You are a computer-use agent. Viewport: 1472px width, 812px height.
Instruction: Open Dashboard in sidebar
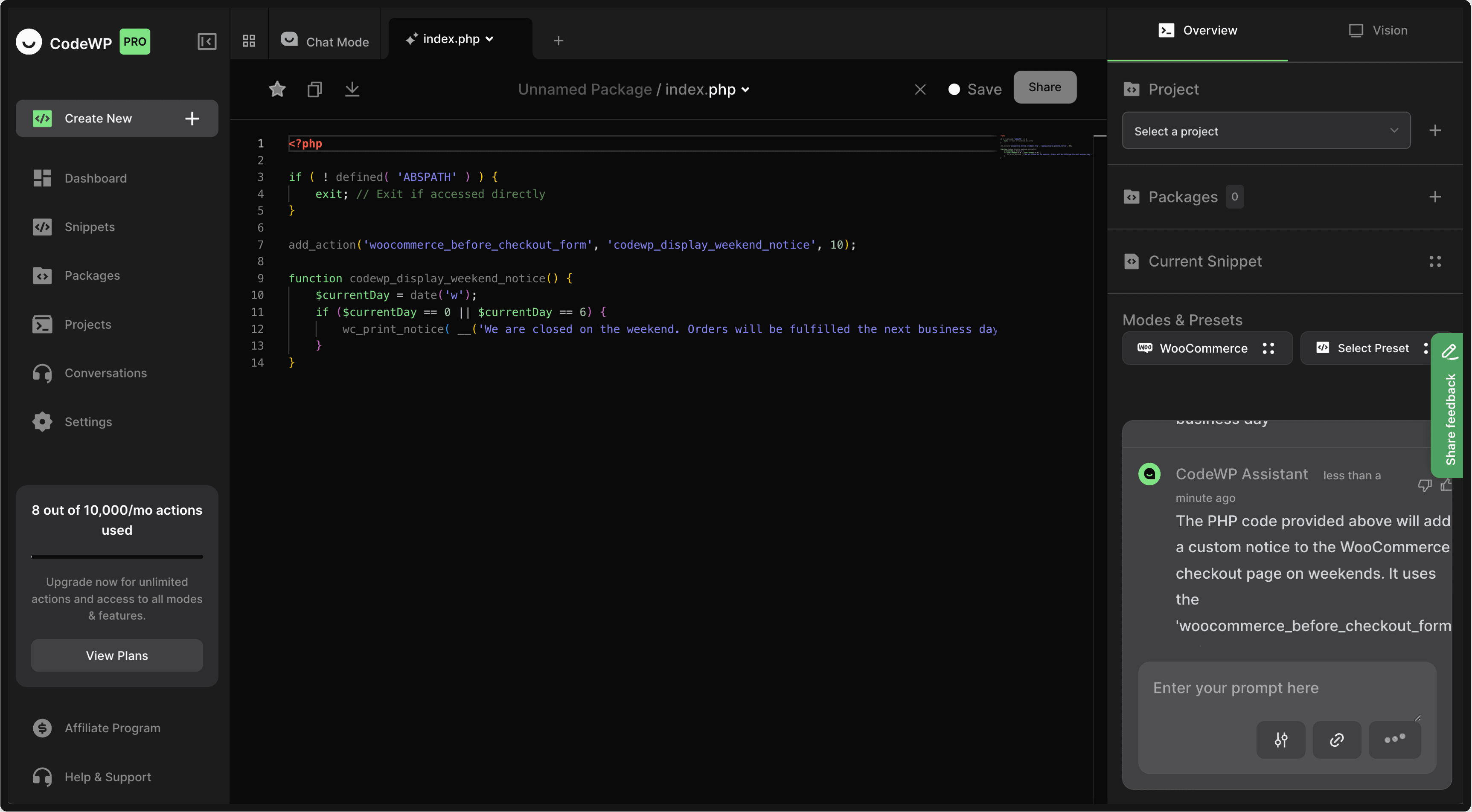tap(116, 178)
